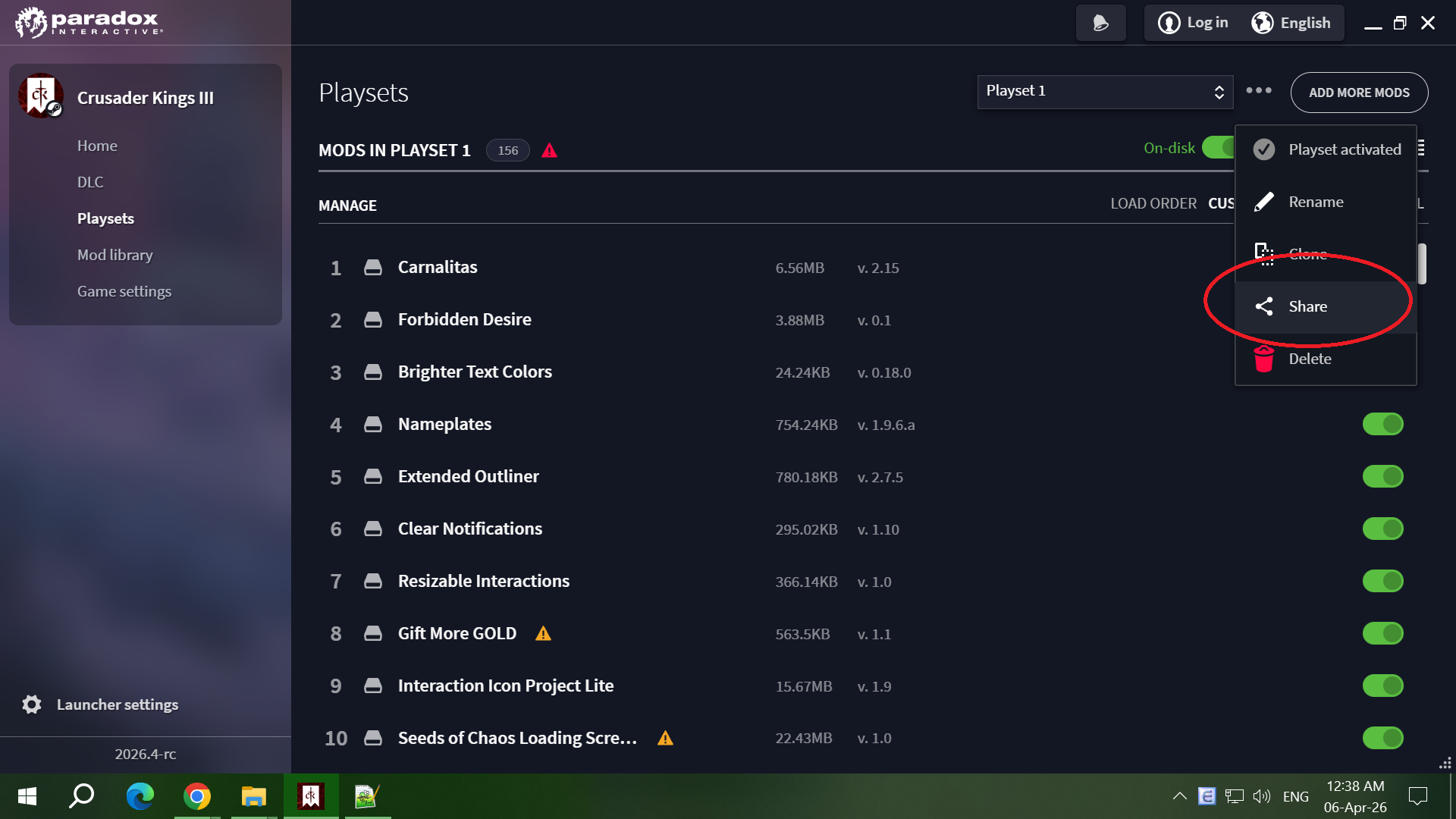The width and height of the screenshot is (1456, 819).
Task: Click the red warning triangle beside mod count
Action: pos(550,150)
